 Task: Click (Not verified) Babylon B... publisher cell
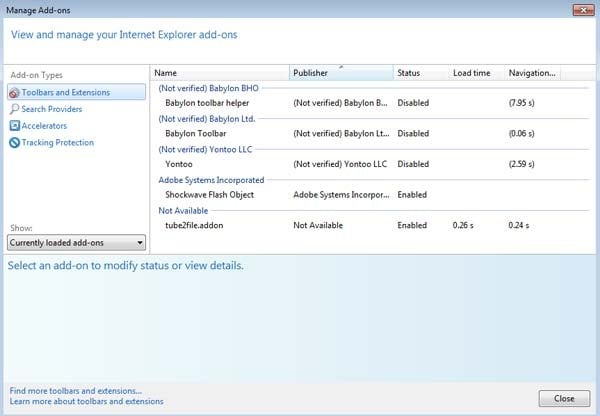click(341, 103)
